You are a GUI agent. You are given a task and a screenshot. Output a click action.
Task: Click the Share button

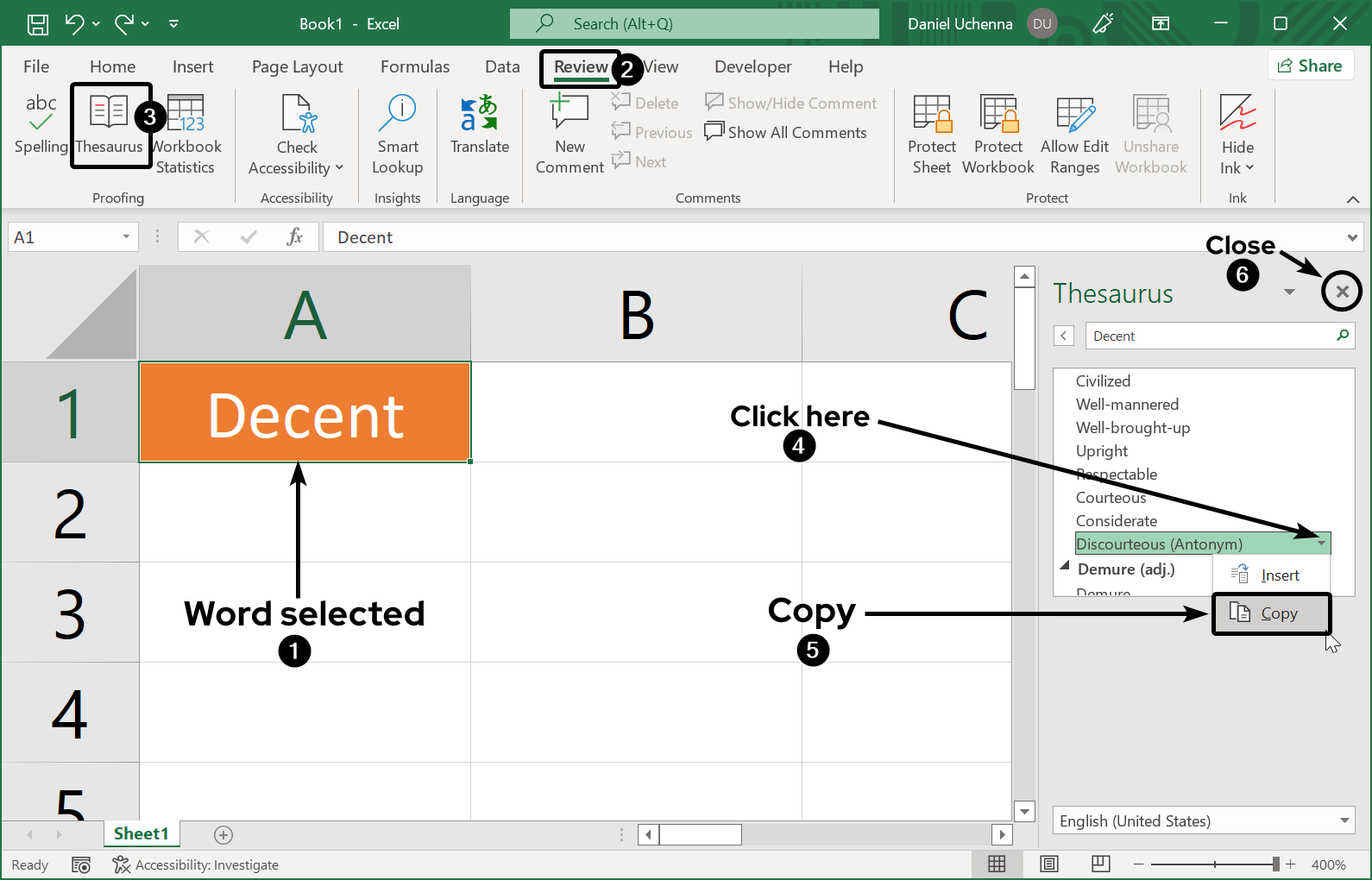(x=1310, y=66)
